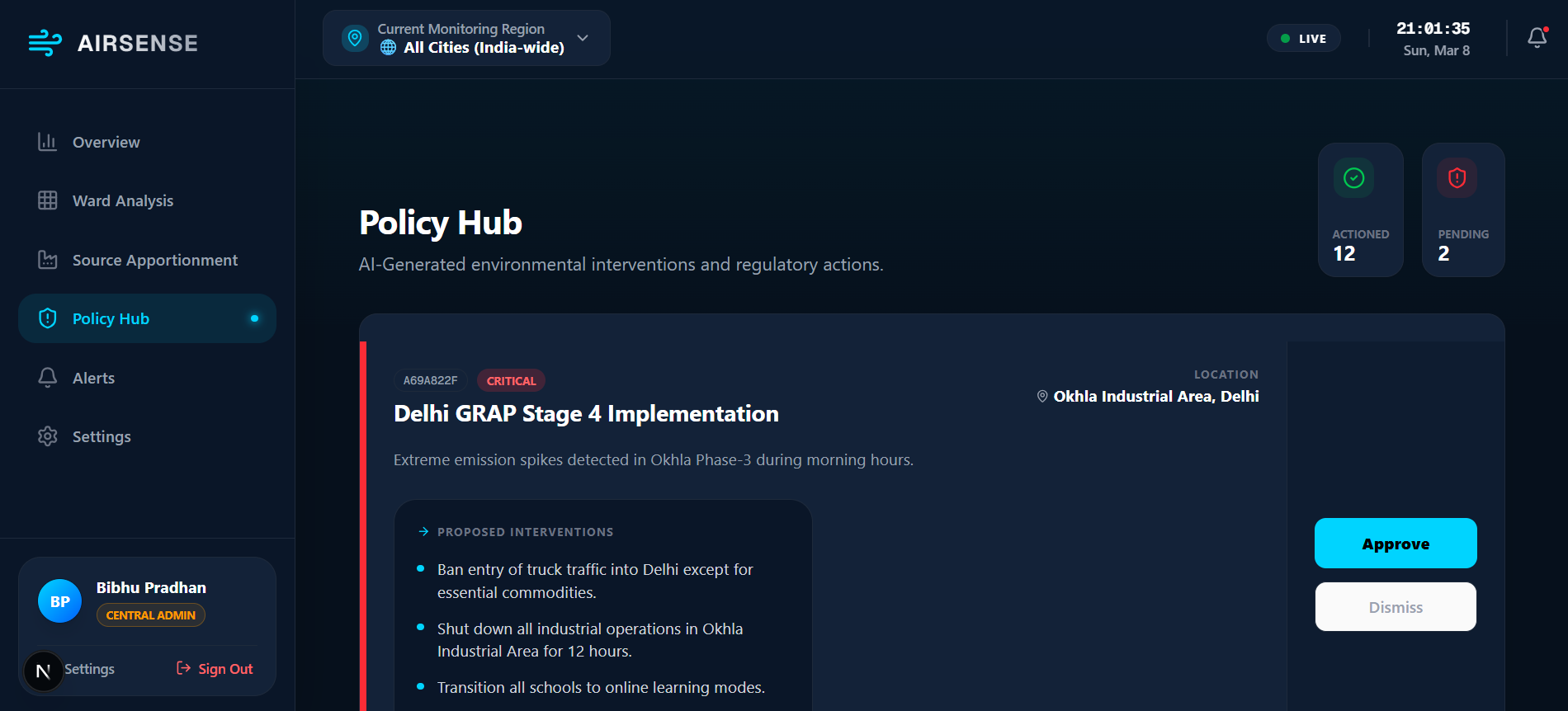Click the Bibhu Pradhan user name
This screenshot has height=711, width=1568.
[x=151, y=587]
